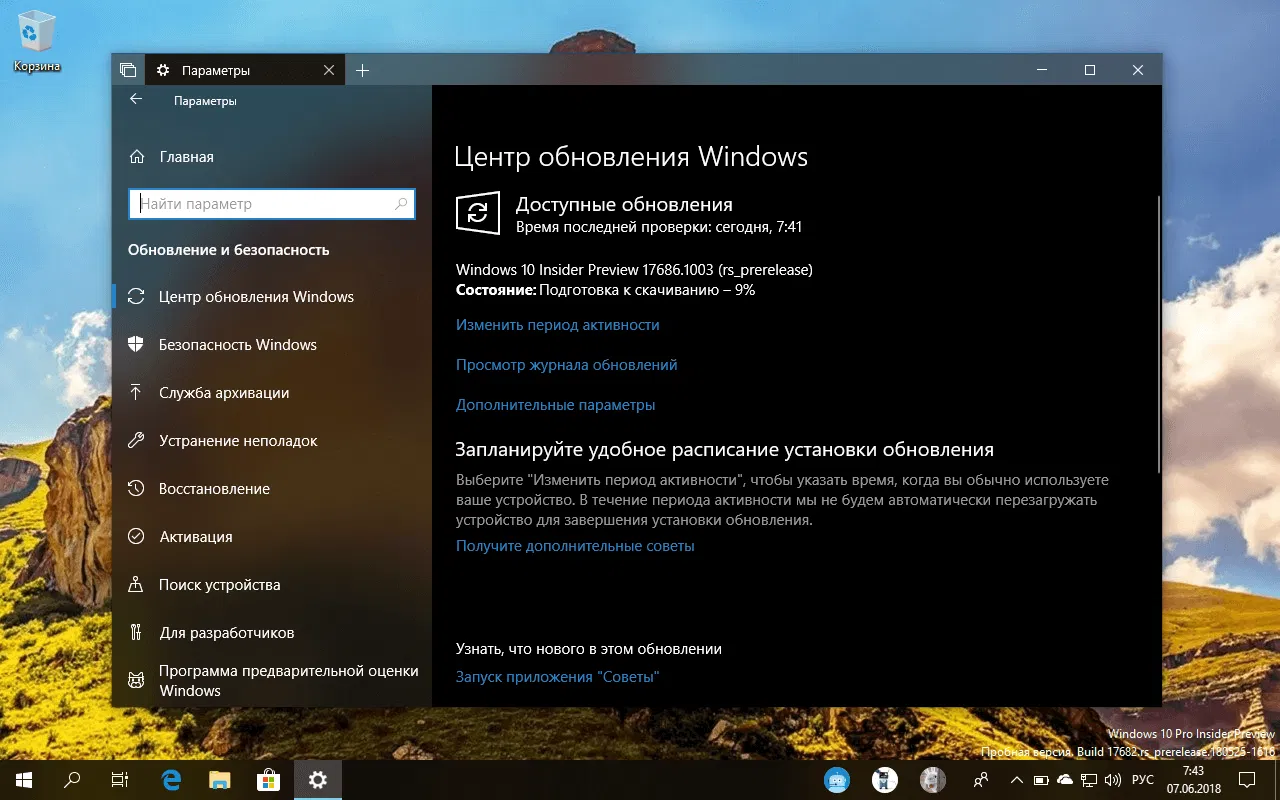
Task: Open the Служба архивации icon
Action: point(138,392)
